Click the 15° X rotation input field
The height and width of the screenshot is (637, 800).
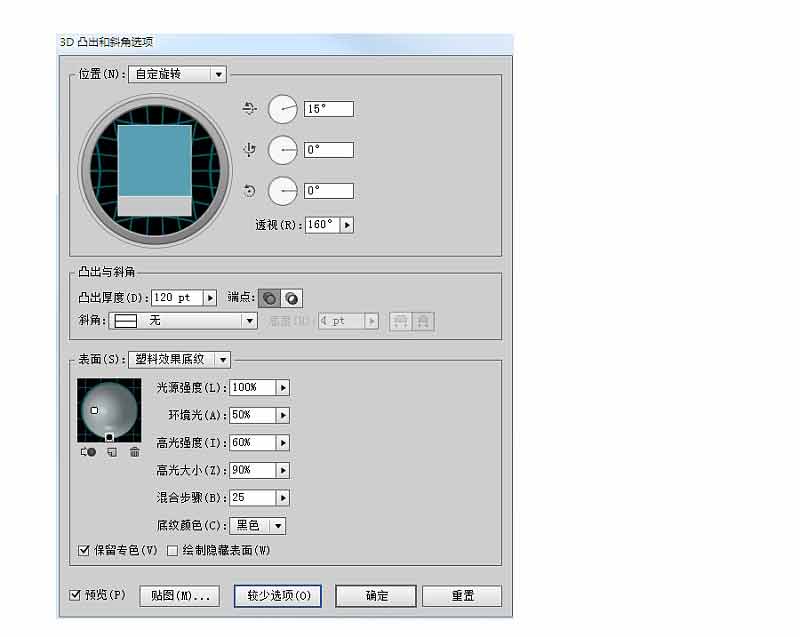coord(329,109)
